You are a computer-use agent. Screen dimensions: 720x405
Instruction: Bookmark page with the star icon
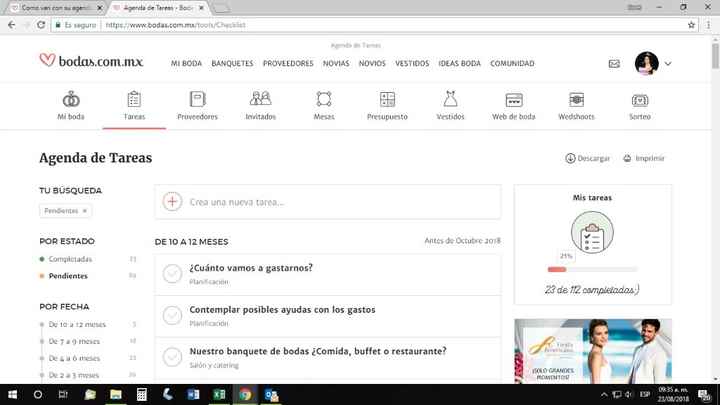point(691,25)
